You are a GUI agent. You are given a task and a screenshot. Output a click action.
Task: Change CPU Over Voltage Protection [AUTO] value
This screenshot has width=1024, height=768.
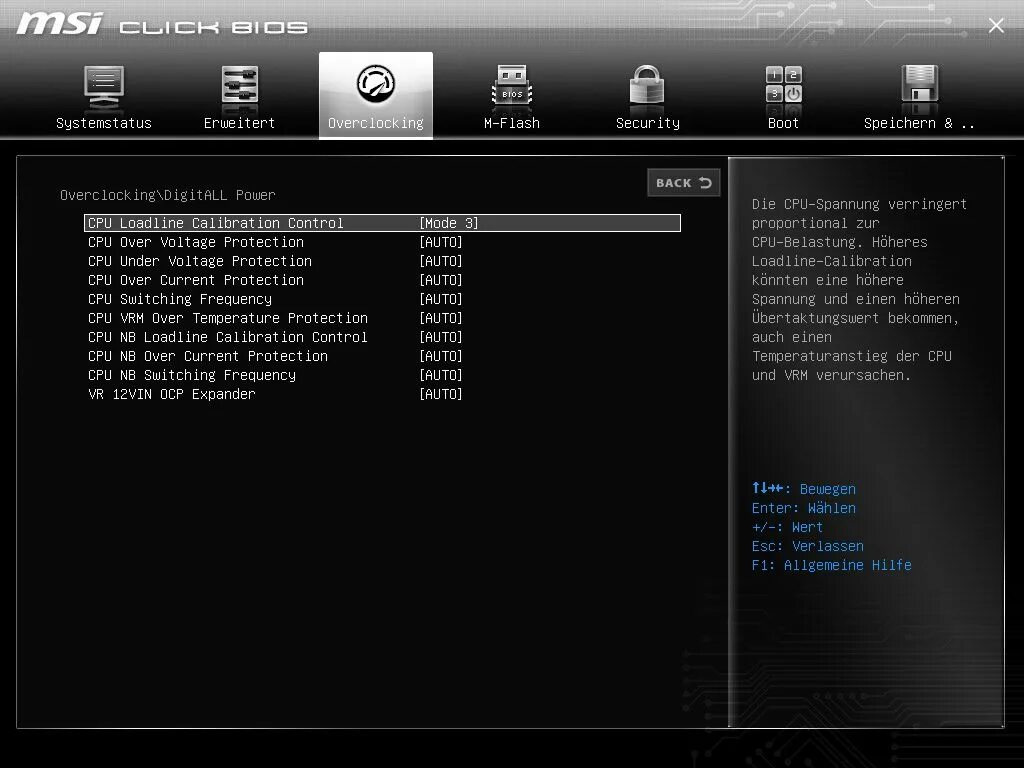coord(441,242)
